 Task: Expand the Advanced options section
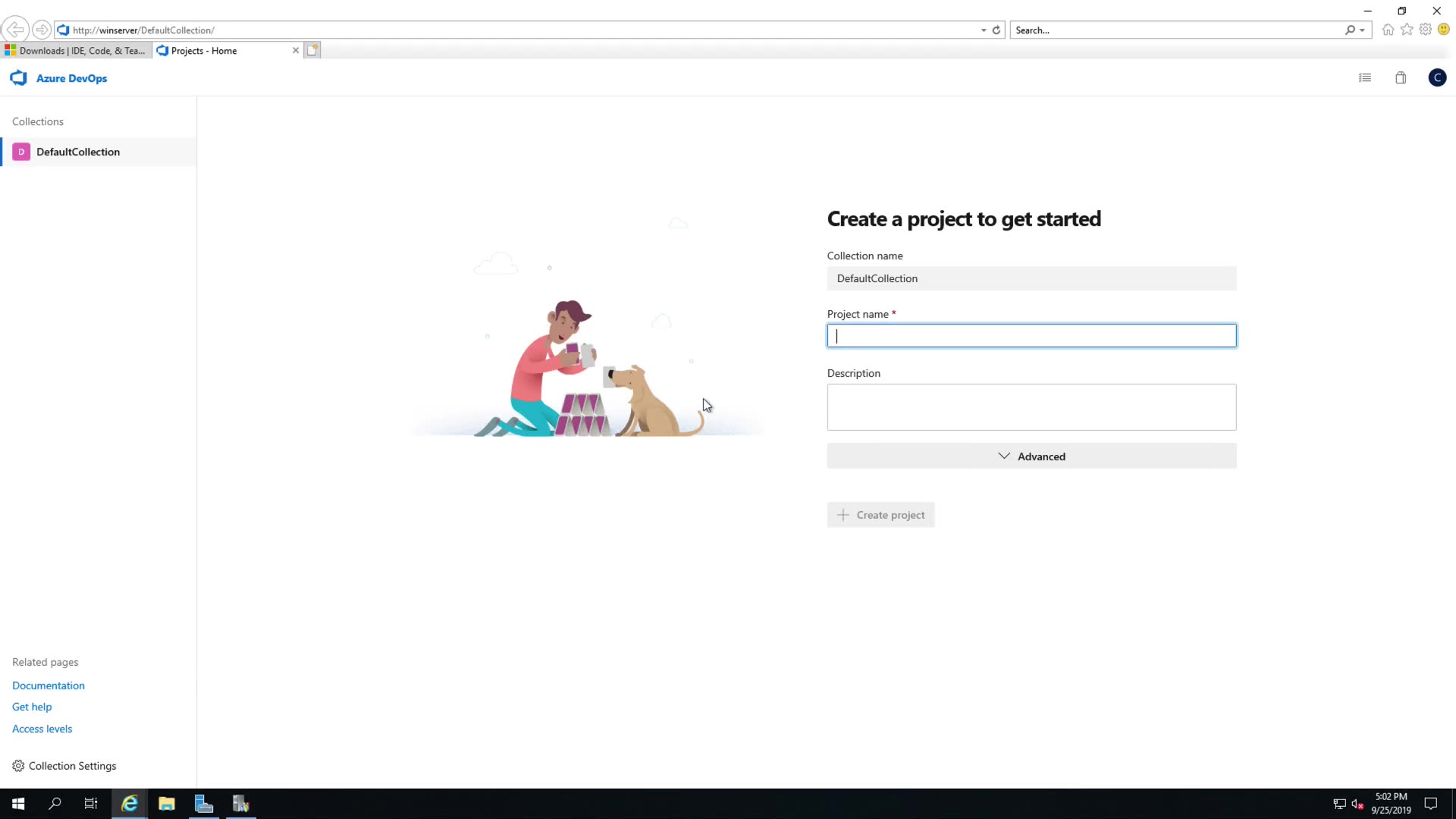pos(1031,457)
